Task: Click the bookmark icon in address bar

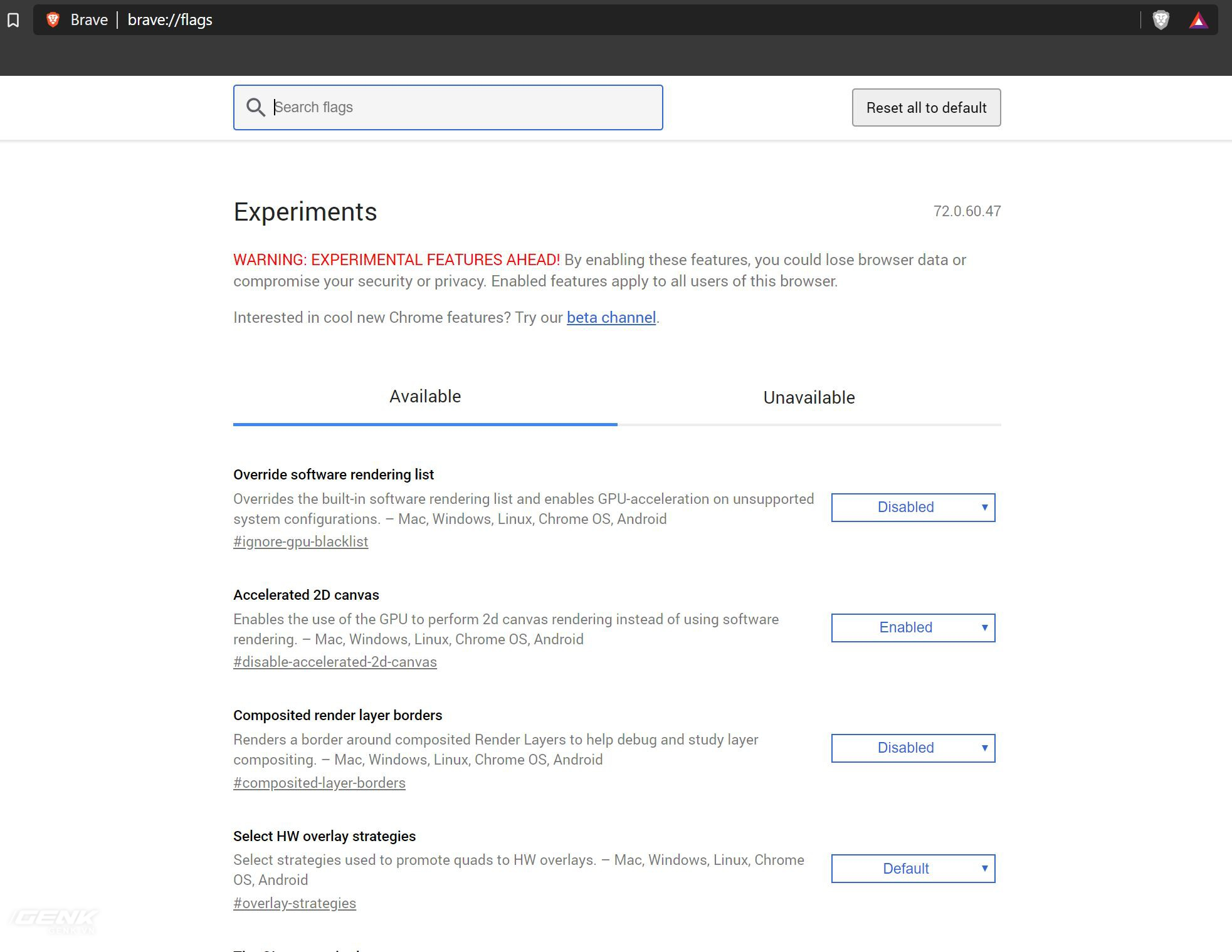Action: [x=13, y=20]
